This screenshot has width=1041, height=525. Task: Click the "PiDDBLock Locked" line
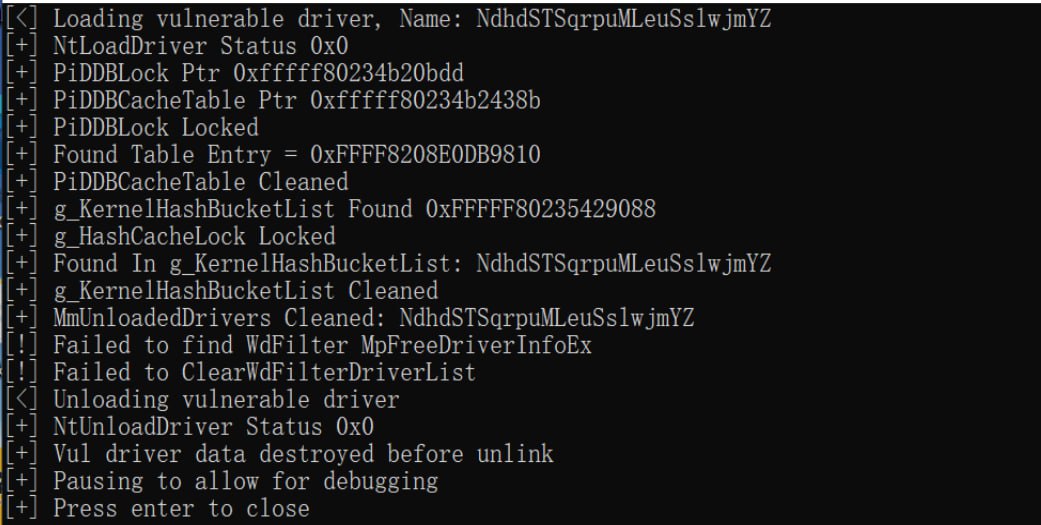point(155,127)
